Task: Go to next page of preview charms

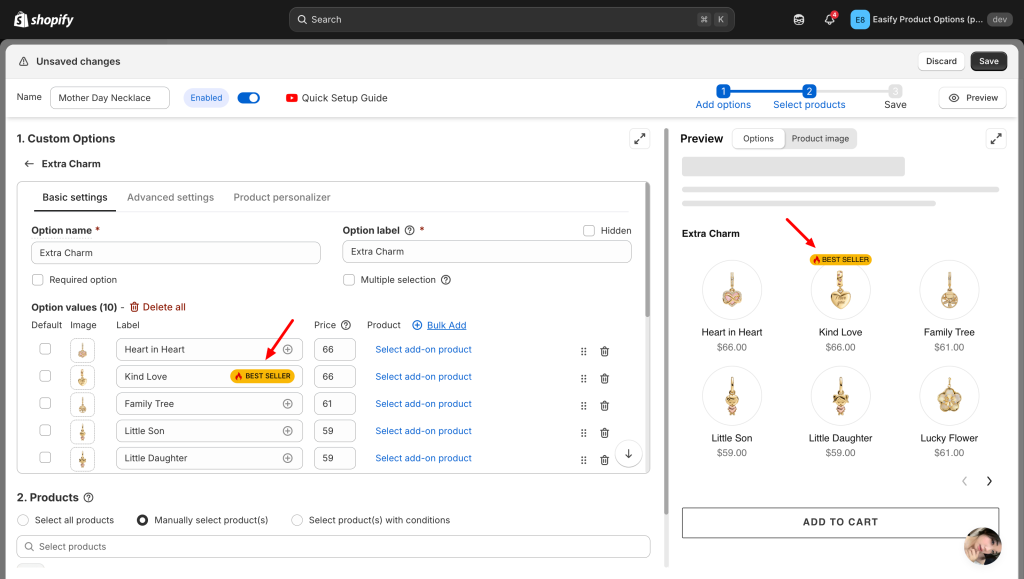Action: pyautogui.click(x=989, y=481)
